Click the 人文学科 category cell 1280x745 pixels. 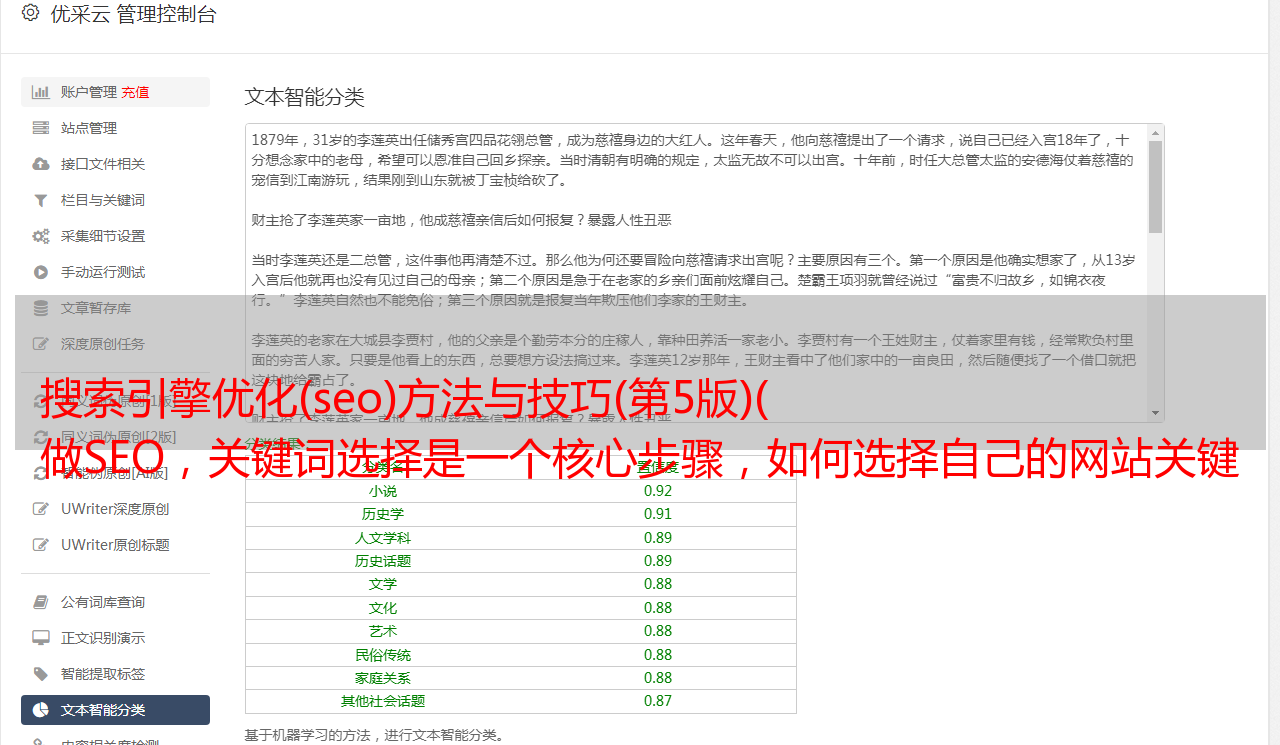(x=382, y=538)
